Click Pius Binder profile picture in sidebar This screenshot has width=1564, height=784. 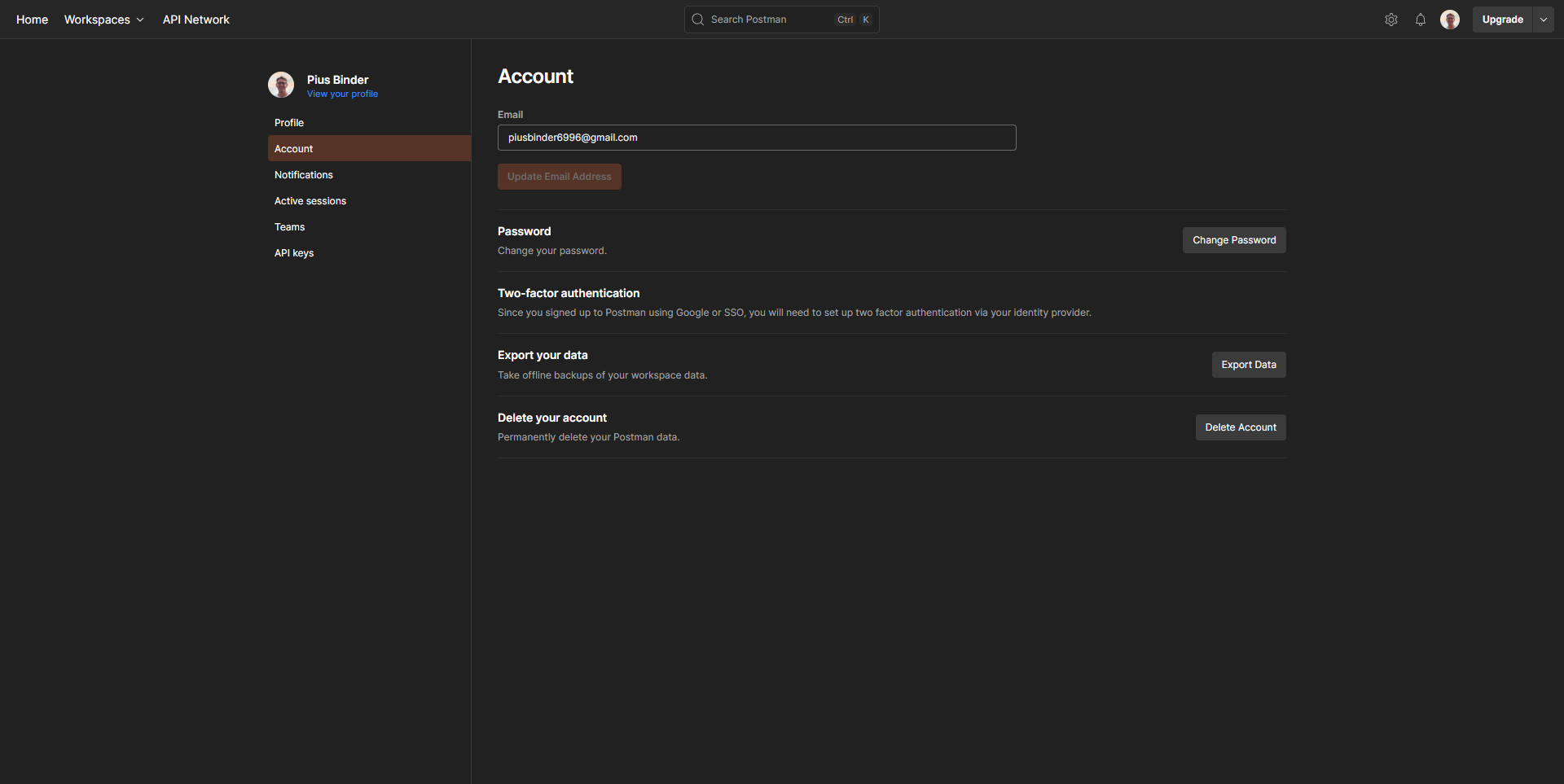pyautogui.click(x=281, y=85)
